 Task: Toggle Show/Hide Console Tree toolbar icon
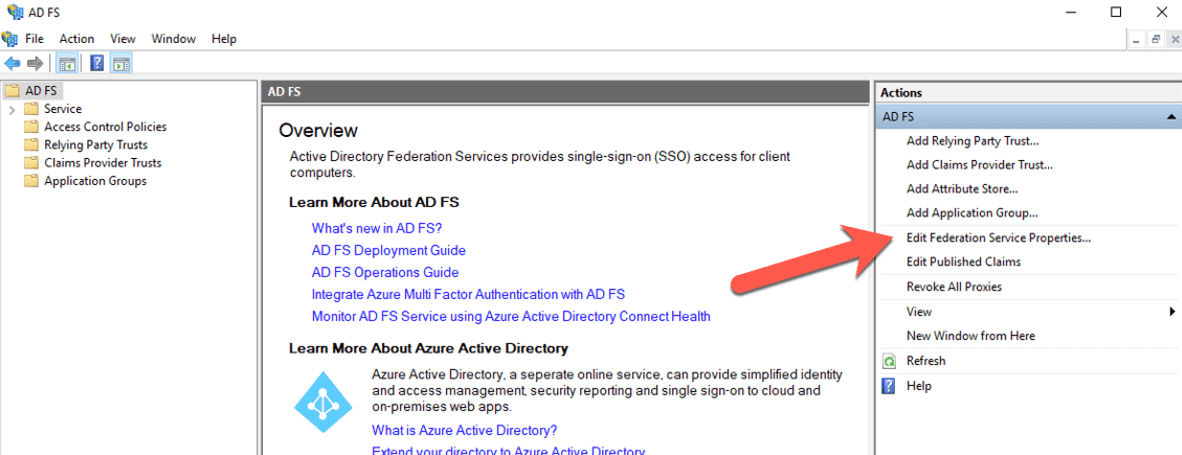(x=67, y=63)
